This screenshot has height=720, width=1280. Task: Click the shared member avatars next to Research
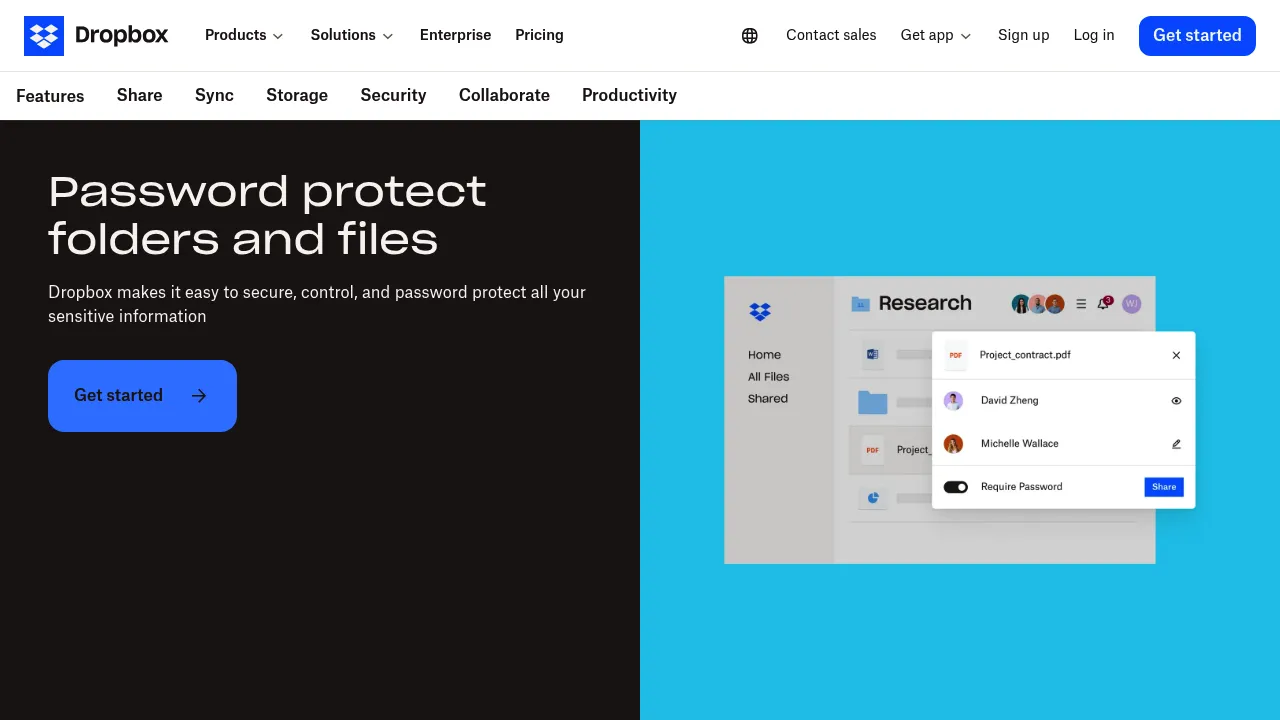[x=1037, y=304]
